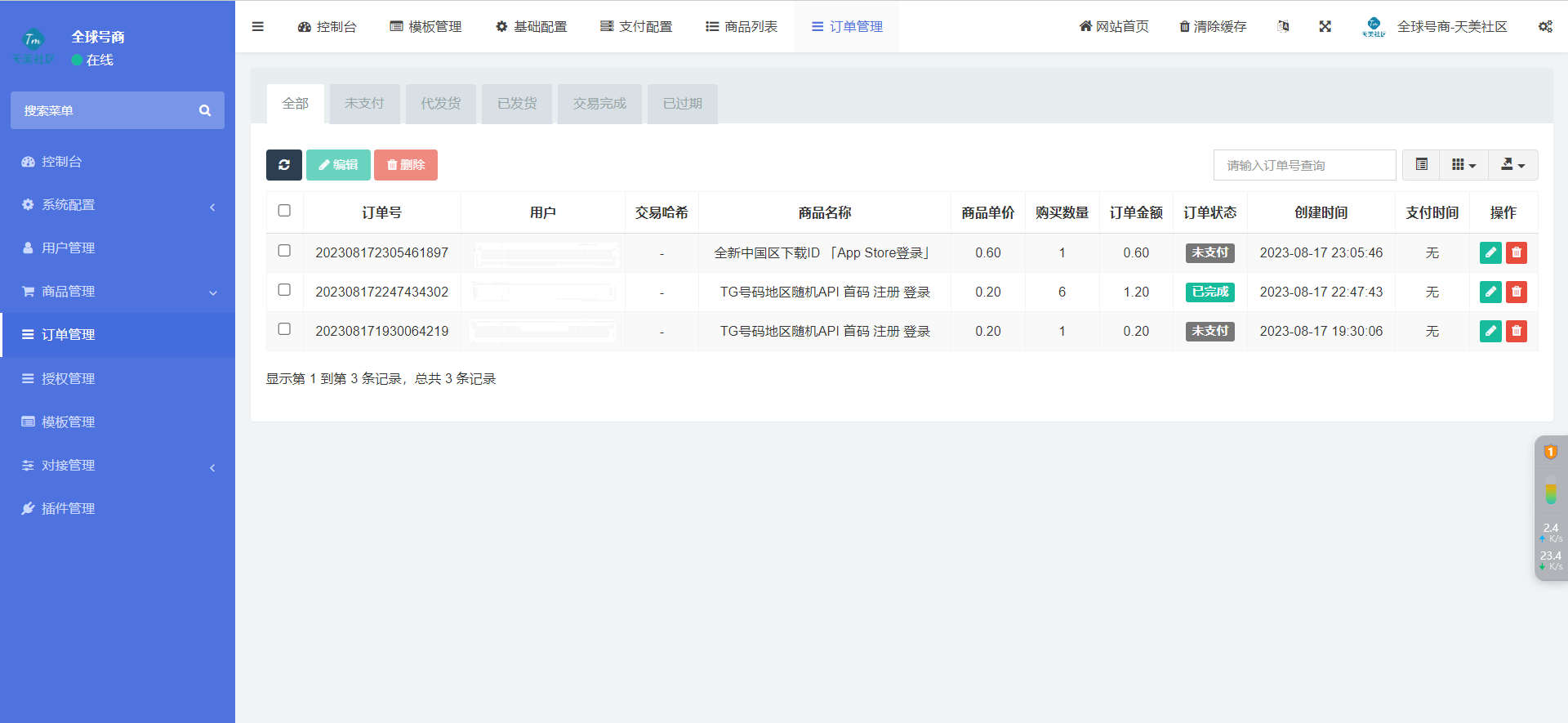Viewport: 1568px width, 723px height.
Task: Open 订单管理 in the sidebar
Action: coord(118,335)
